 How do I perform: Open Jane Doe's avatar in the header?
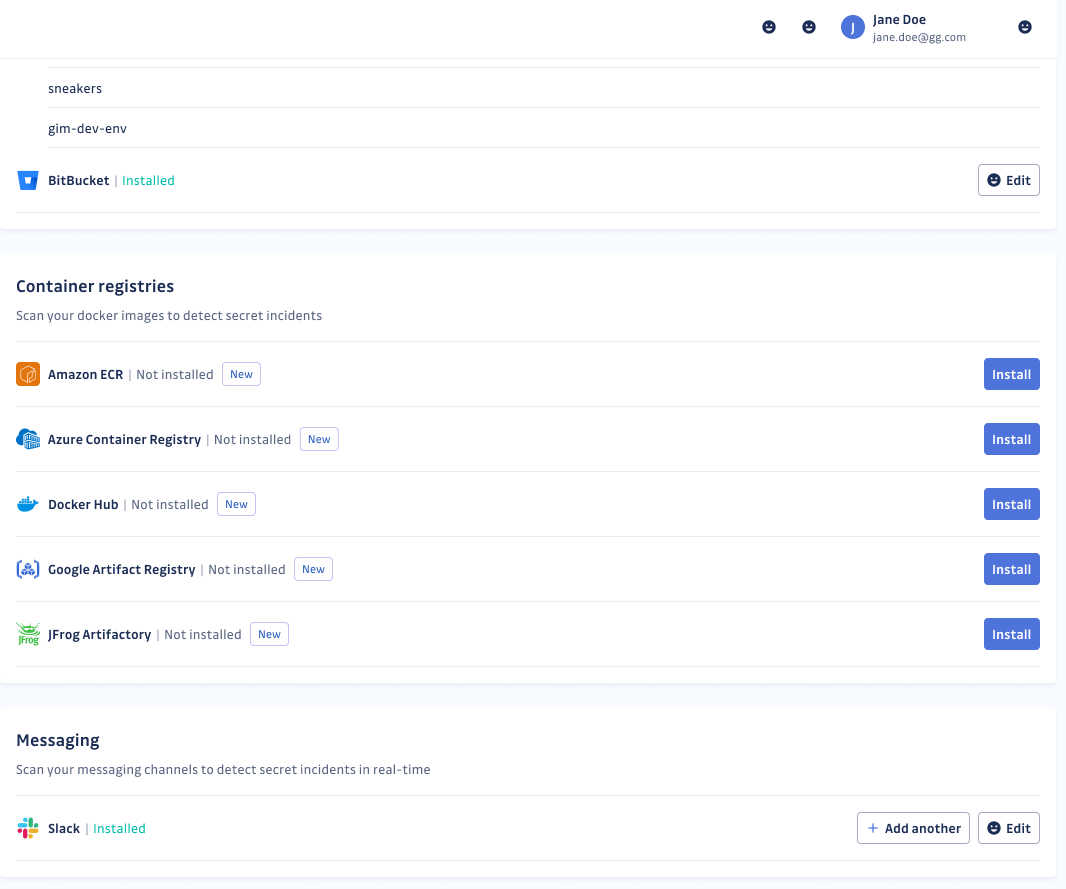point(852,27)
